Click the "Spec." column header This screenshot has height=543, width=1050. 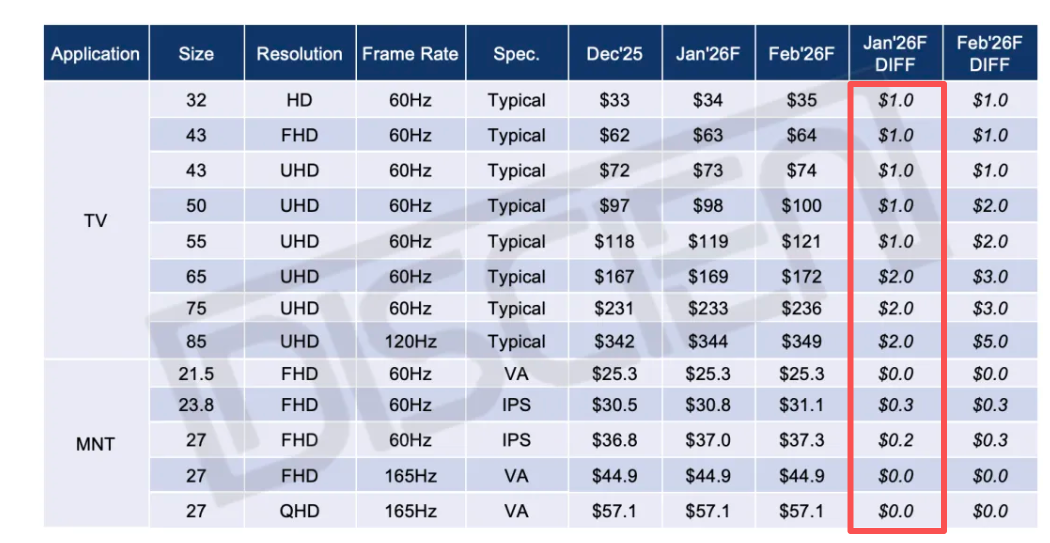coord(516,54)
